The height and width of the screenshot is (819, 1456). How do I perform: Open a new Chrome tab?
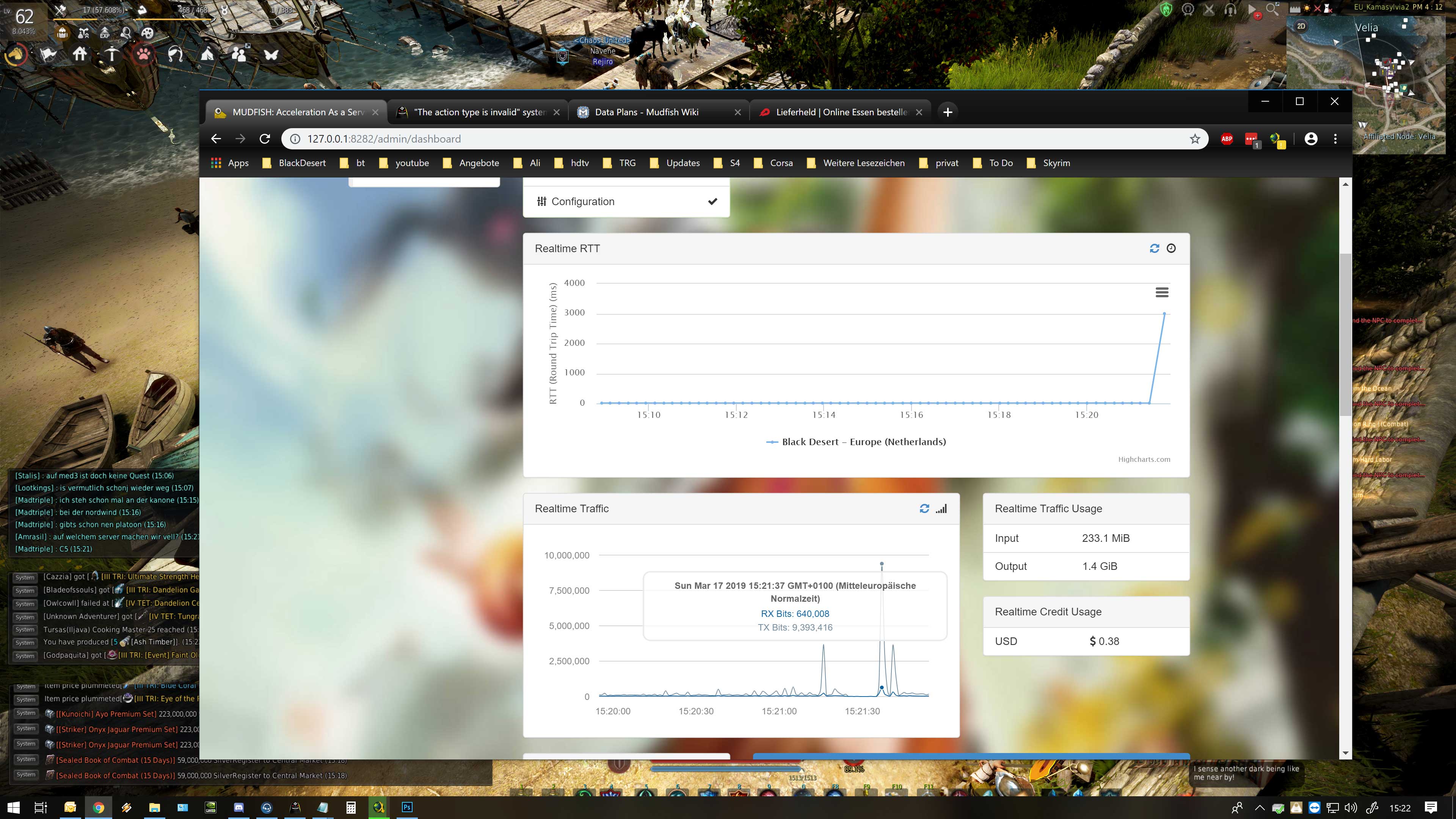948,112
